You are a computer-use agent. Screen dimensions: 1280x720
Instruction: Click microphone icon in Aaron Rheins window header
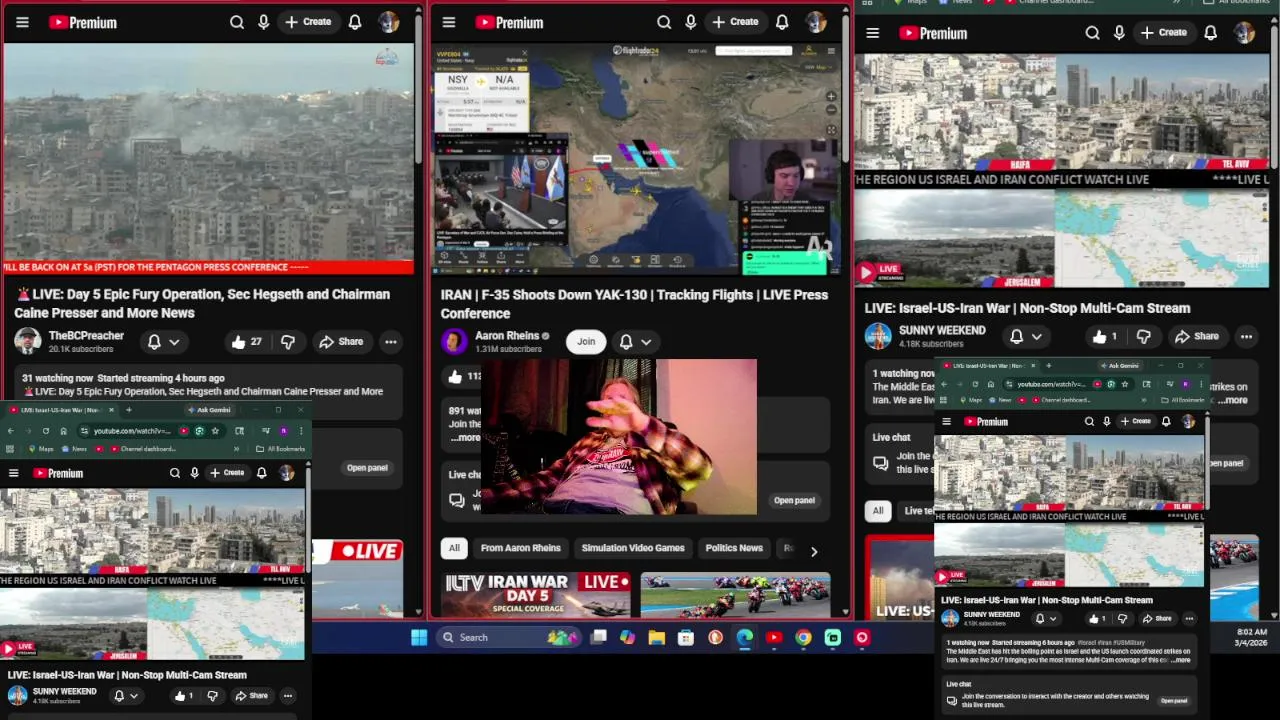[x=691, y=22]
